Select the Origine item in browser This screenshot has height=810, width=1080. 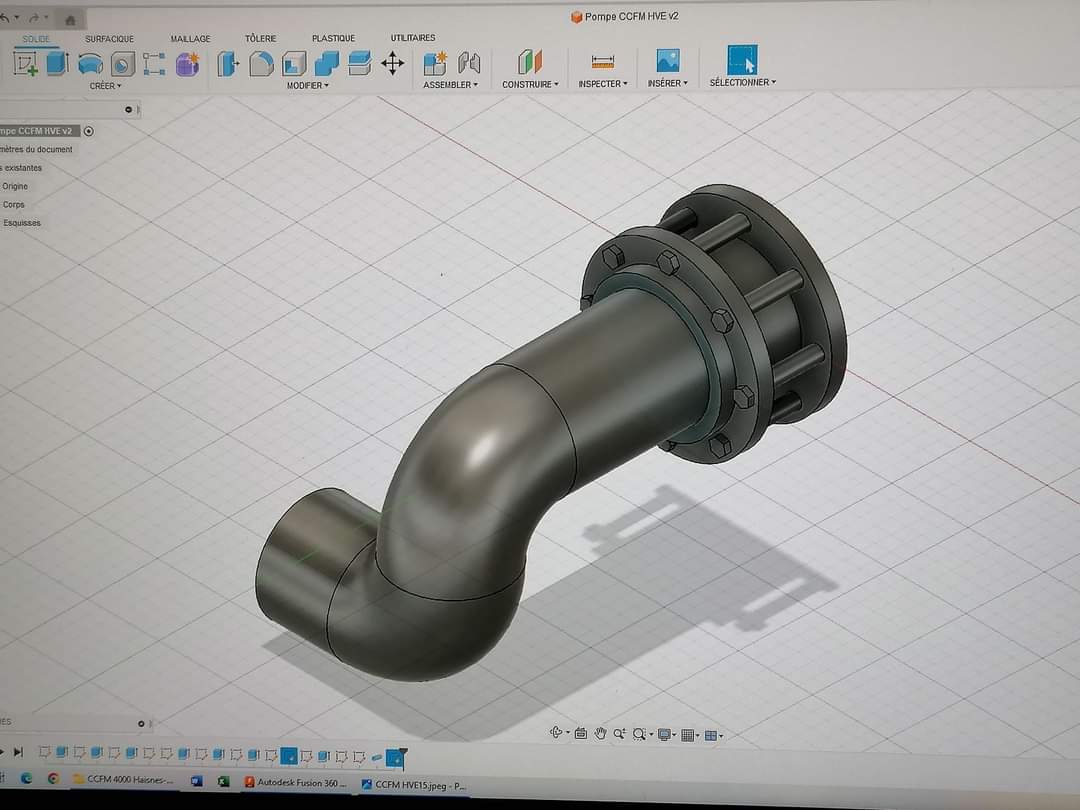tap(14, 187)
